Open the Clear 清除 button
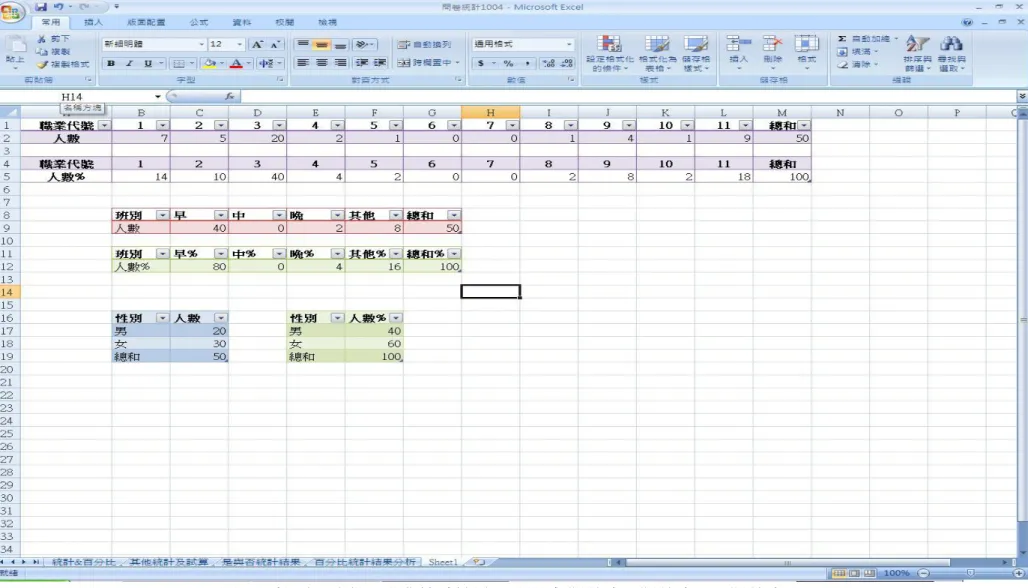Image resolution: width=1028 pixels, height=588 pixels. coord(858,64)
